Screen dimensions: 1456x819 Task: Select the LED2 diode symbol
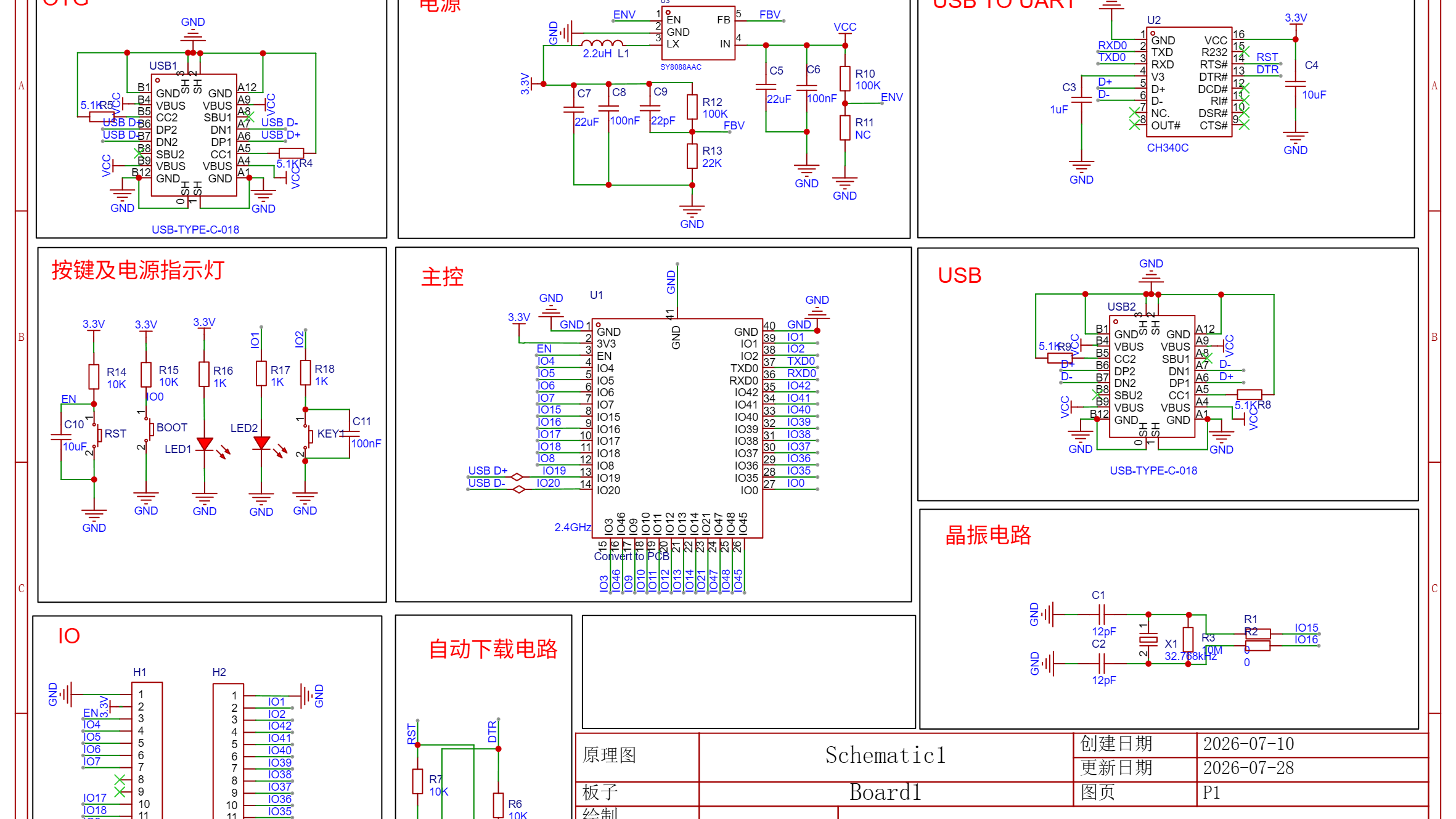262,443
